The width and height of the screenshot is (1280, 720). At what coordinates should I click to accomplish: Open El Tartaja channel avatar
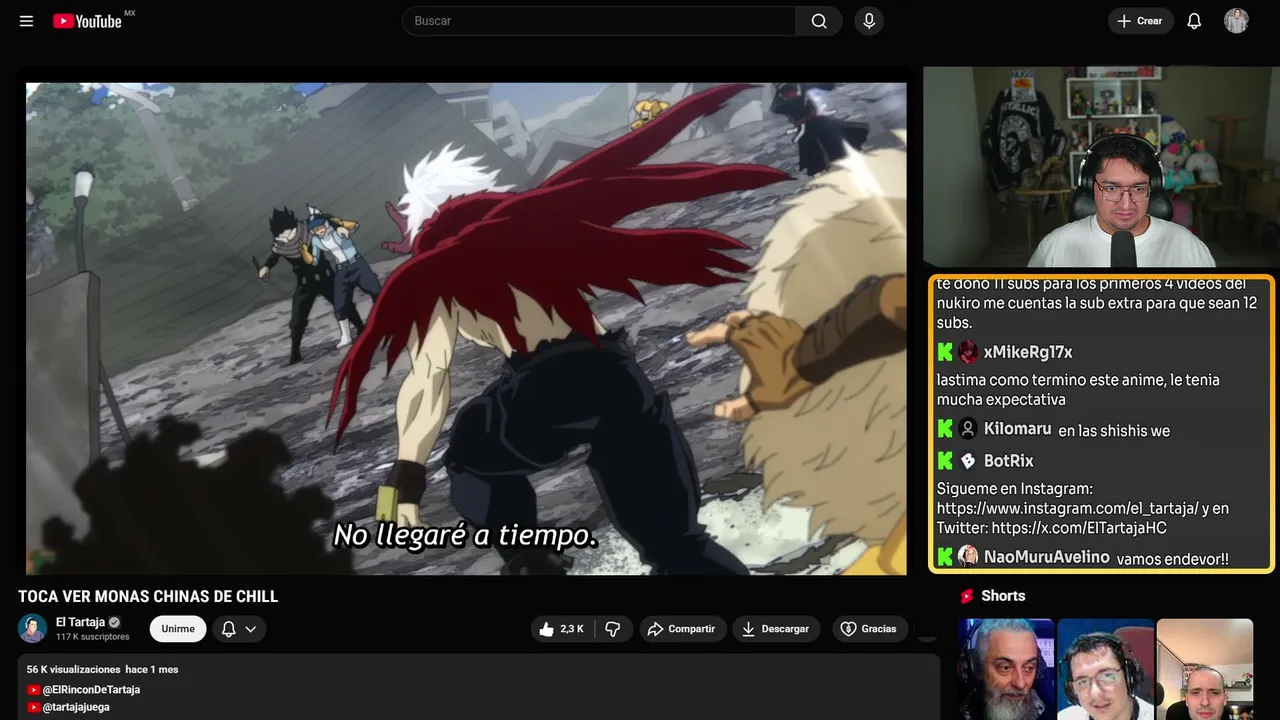33,628
